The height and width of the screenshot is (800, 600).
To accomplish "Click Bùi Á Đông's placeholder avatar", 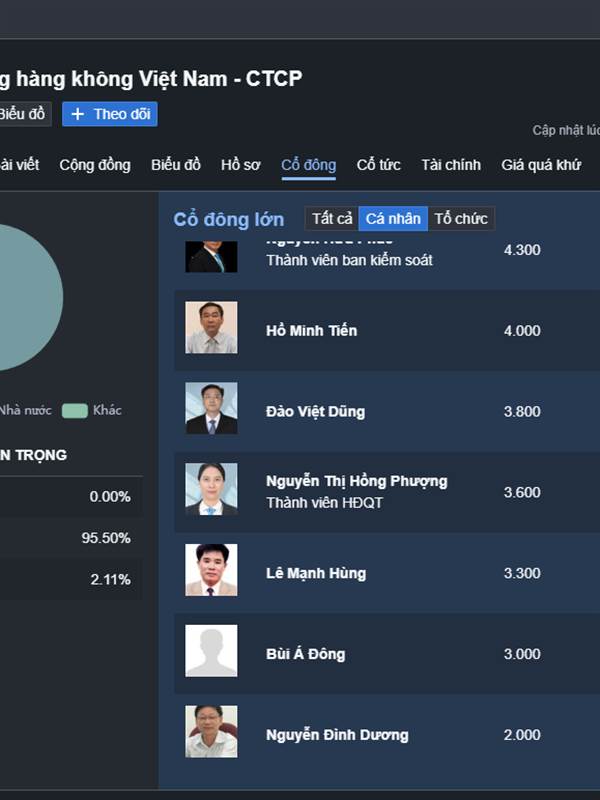I will 211,651.
